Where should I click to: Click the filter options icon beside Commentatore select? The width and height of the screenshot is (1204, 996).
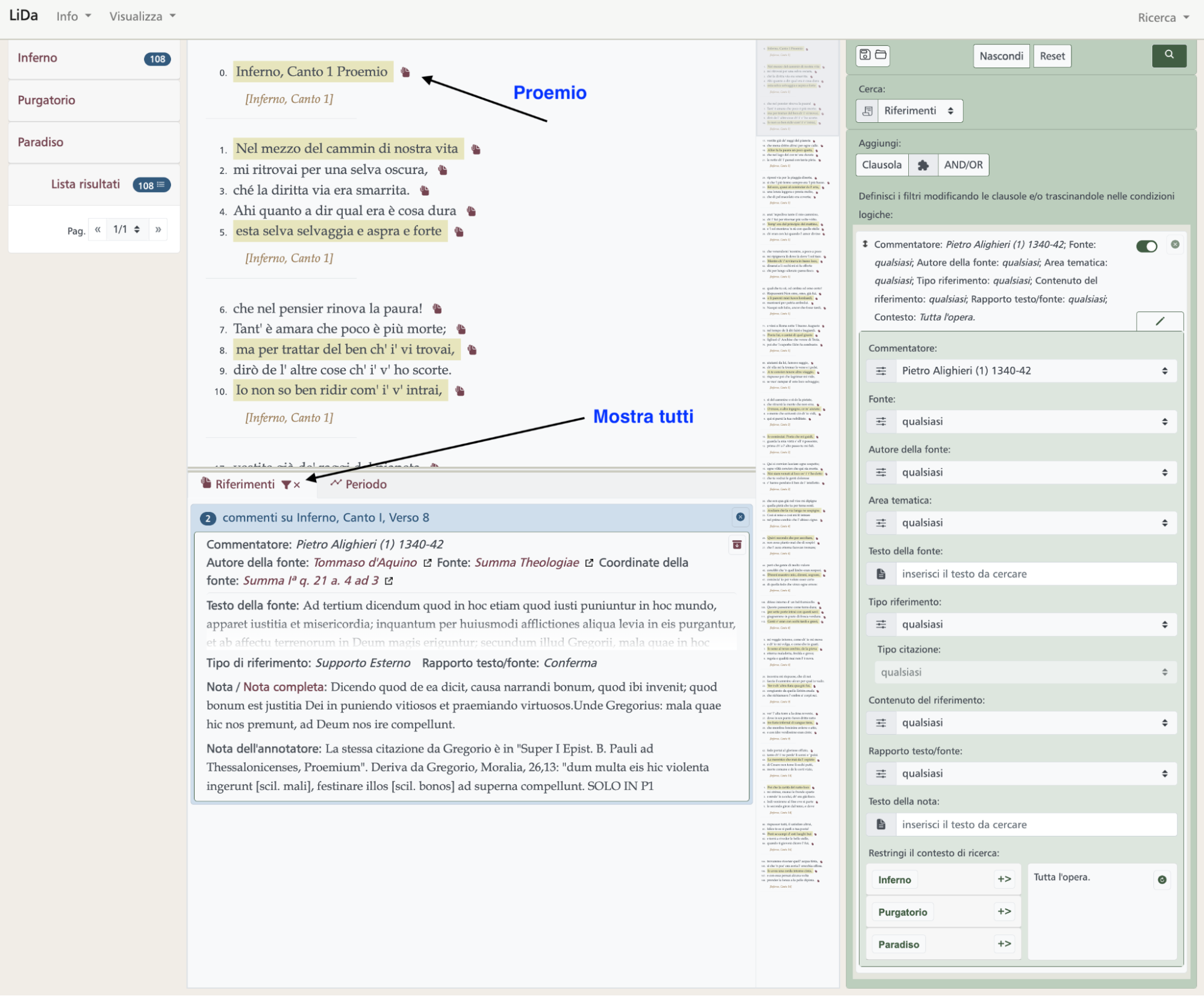click(881, 372)
